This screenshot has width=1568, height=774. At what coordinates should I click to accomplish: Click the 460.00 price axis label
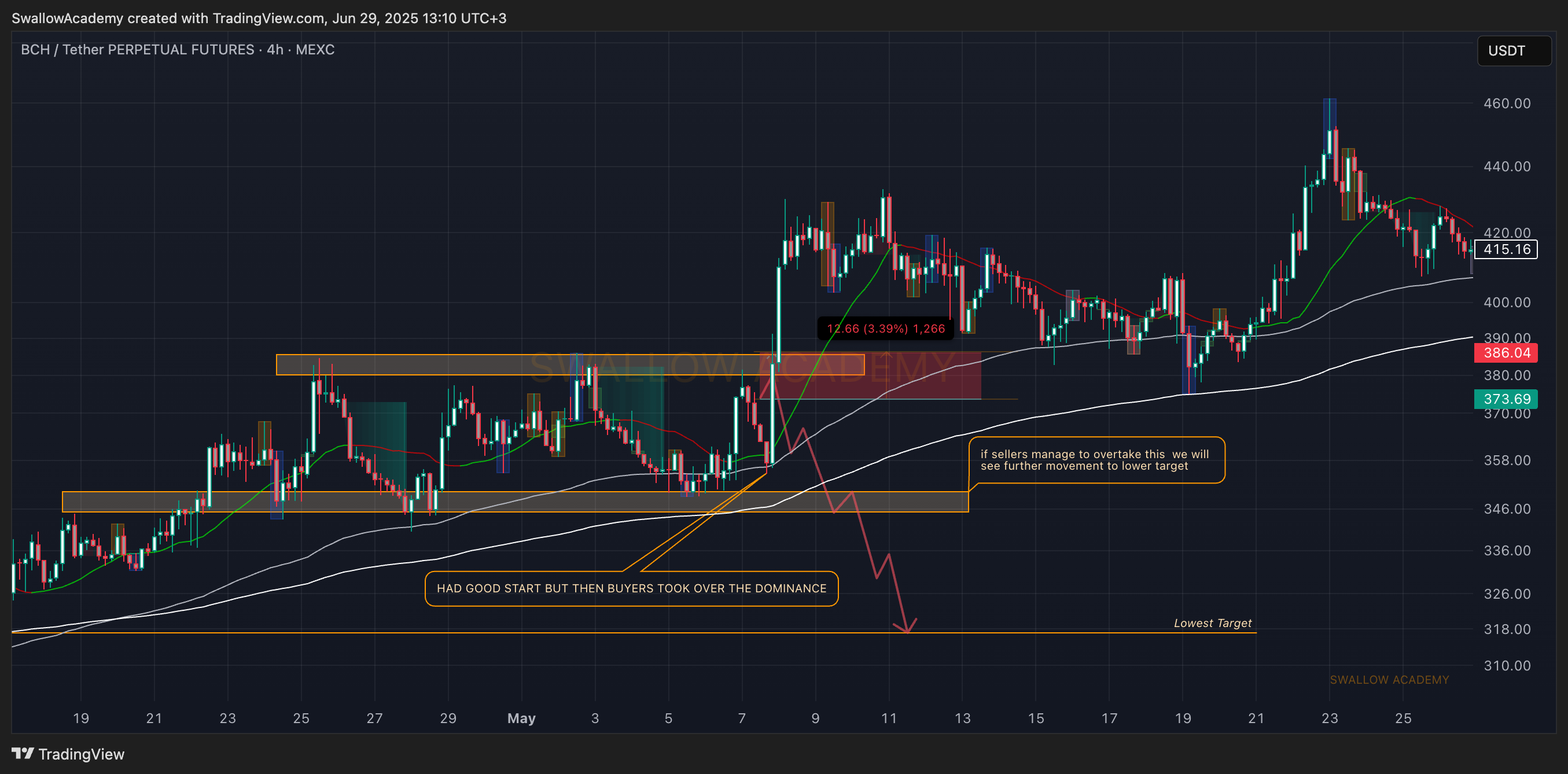tap(1507, 104)
